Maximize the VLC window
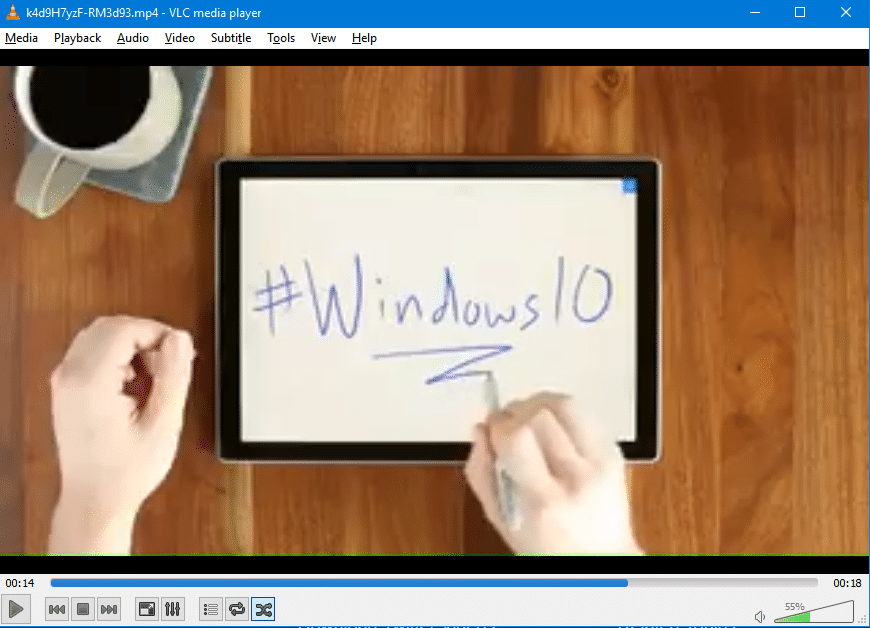 800,12
